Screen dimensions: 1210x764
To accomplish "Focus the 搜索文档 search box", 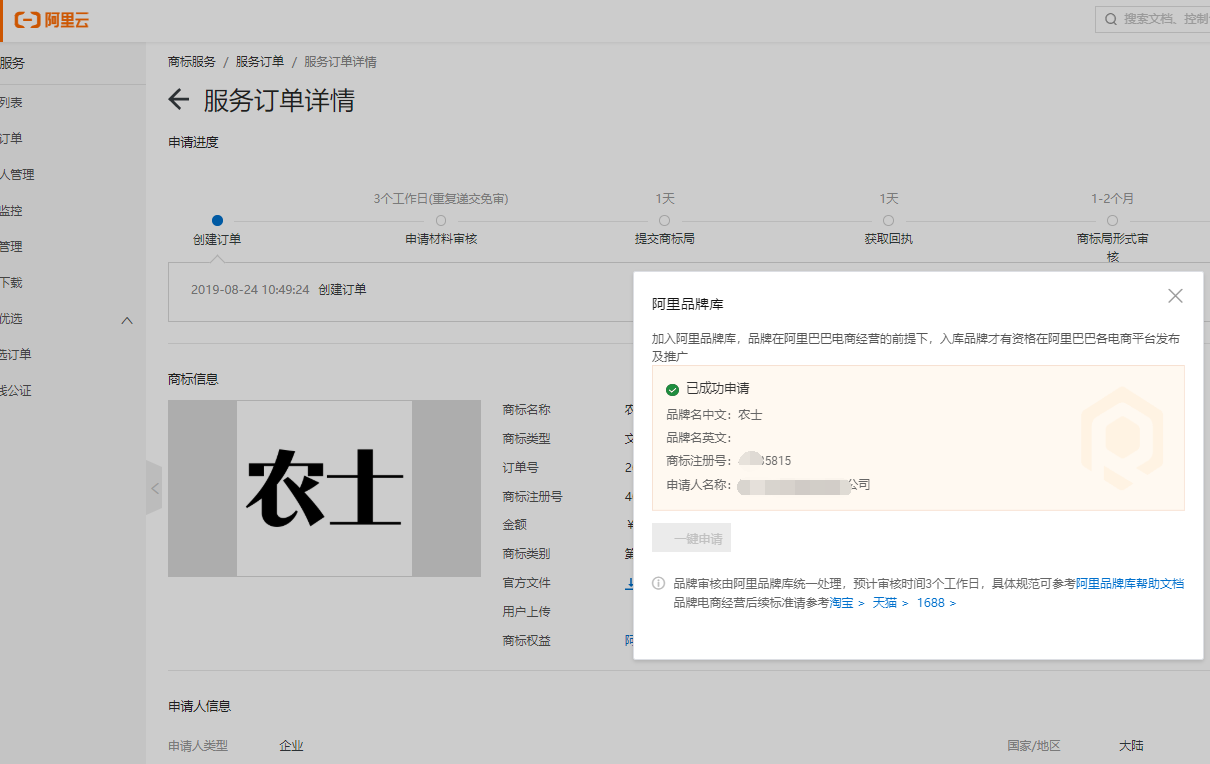I will point(1153,19).
